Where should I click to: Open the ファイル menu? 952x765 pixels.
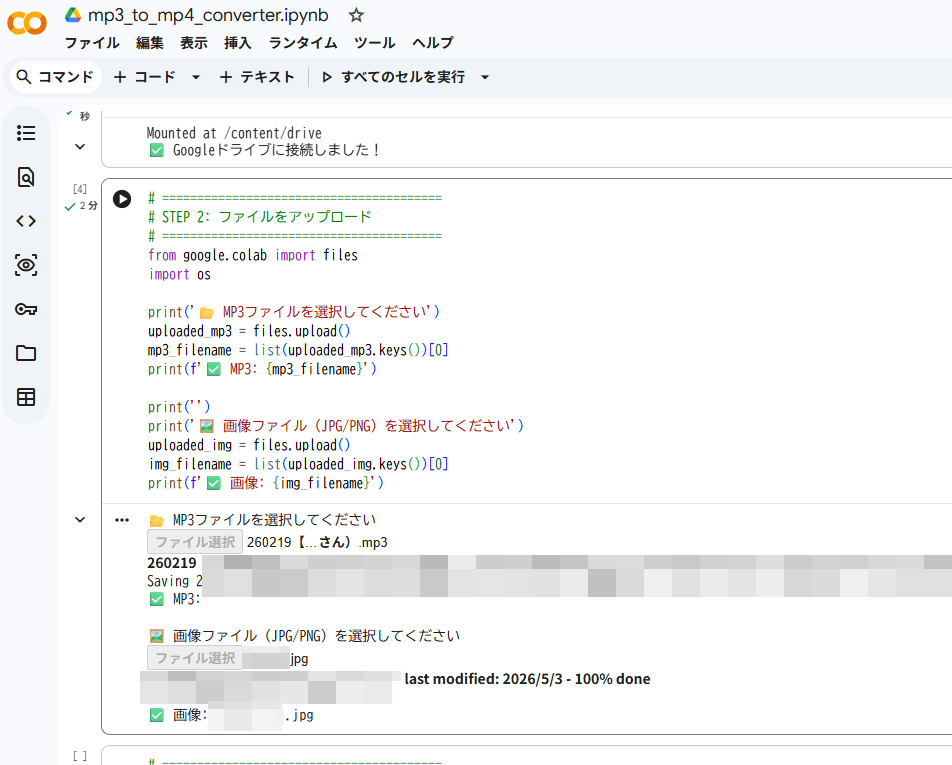click(92, 42)
